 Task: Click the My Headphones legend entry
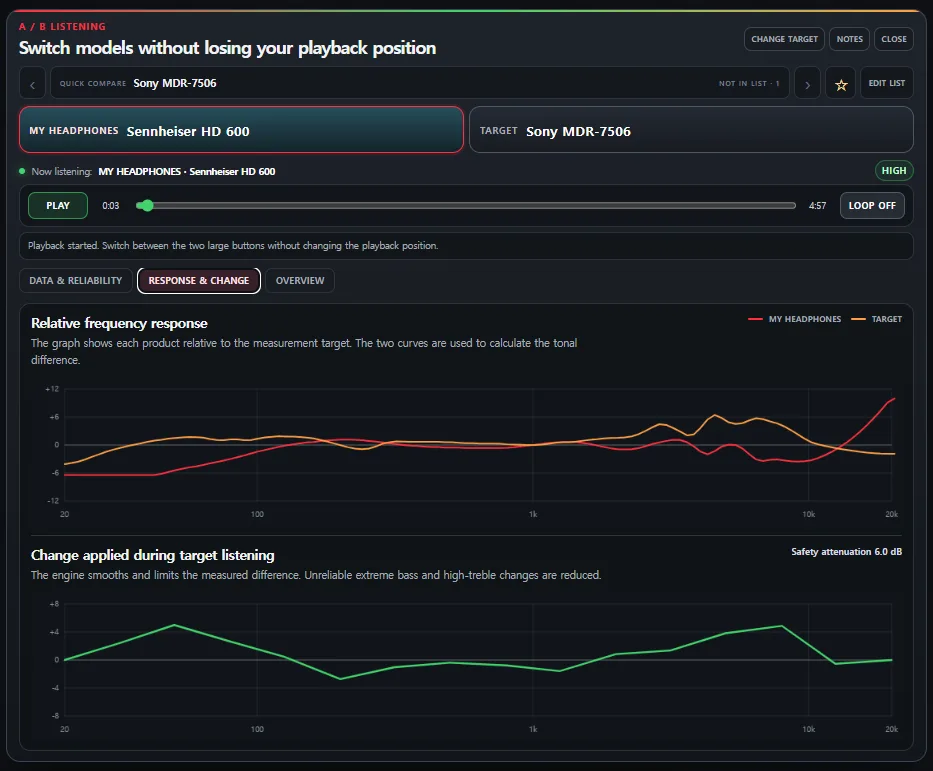tap(795, 319)
